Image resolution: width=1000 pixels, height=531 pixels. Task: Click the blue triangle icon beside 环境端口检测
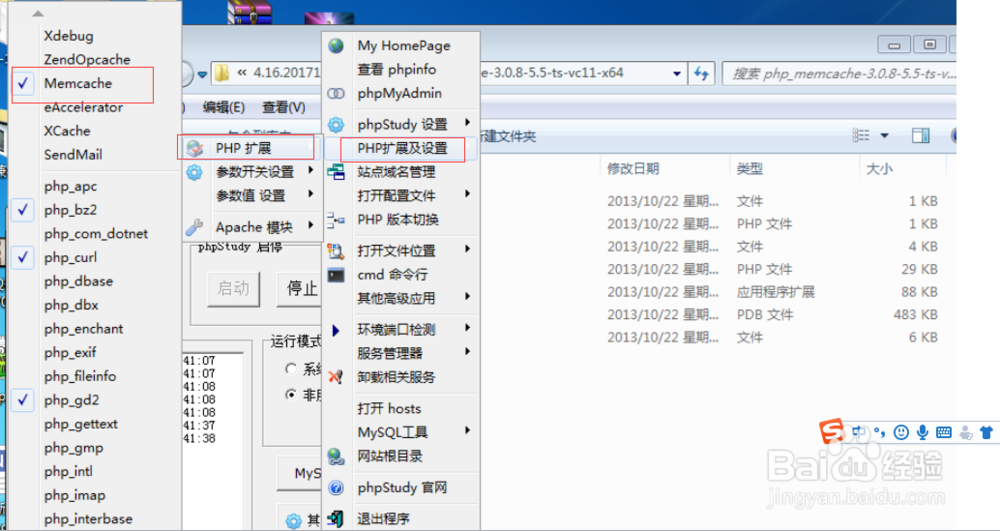(336, 330)
